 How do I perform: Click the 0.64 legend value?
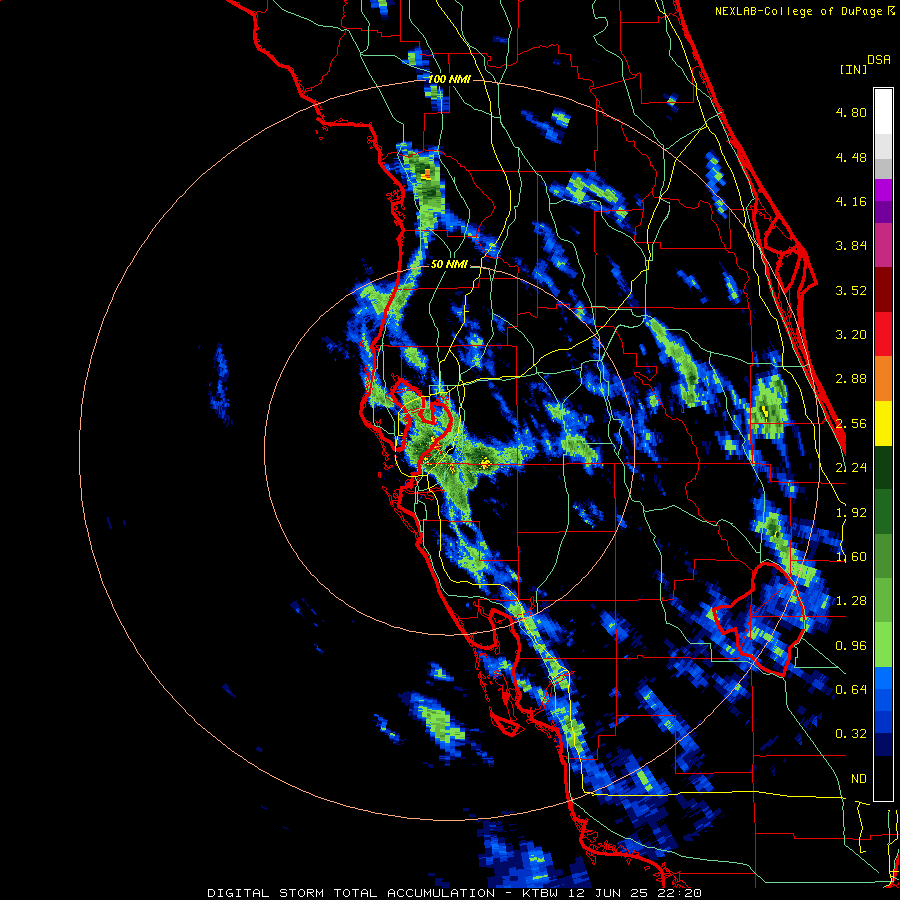[x=851, y=690]
